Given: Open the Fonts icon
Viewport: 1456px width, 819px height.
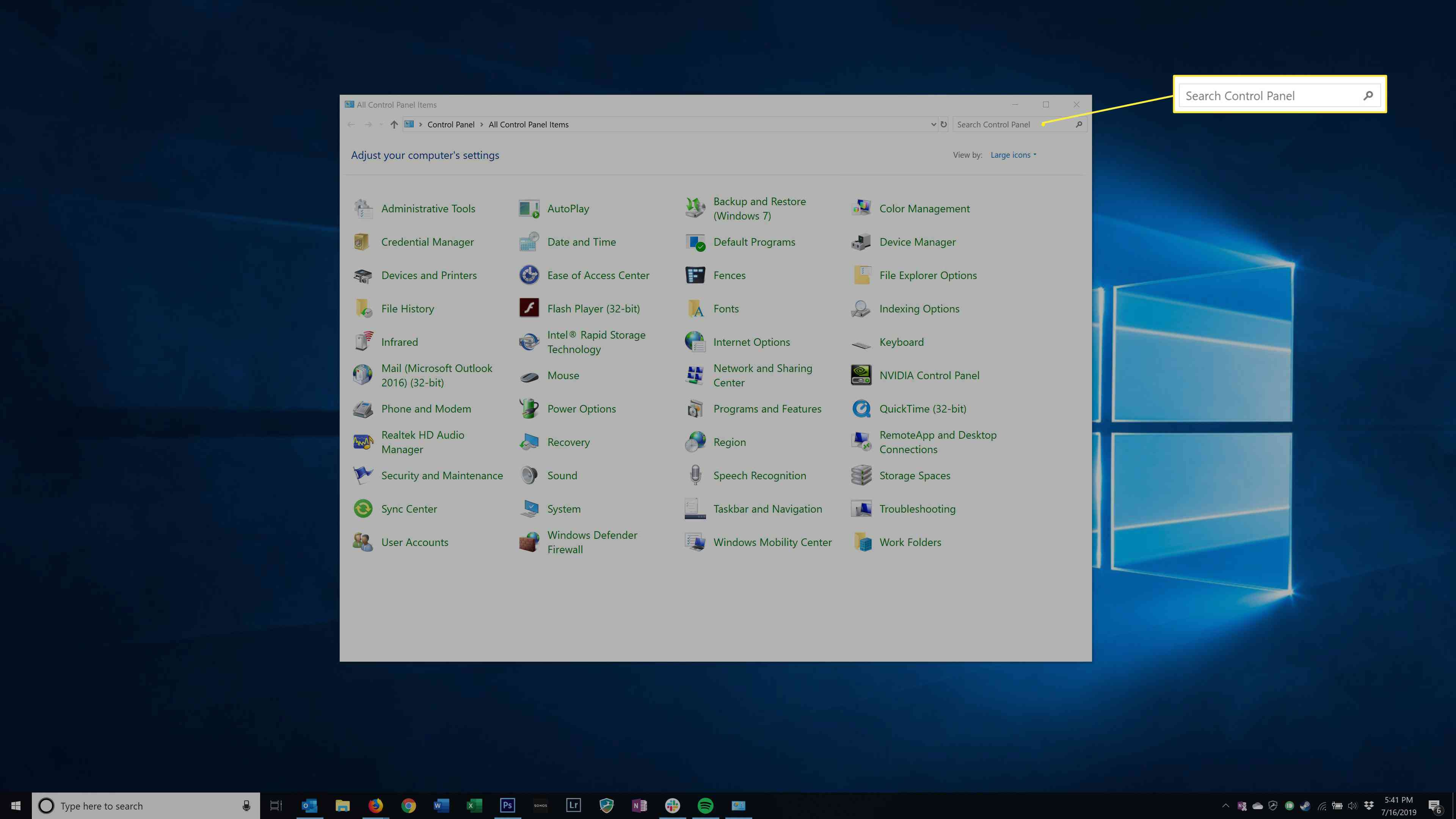Looking at the screenshot, I should [x=695, y=309].
